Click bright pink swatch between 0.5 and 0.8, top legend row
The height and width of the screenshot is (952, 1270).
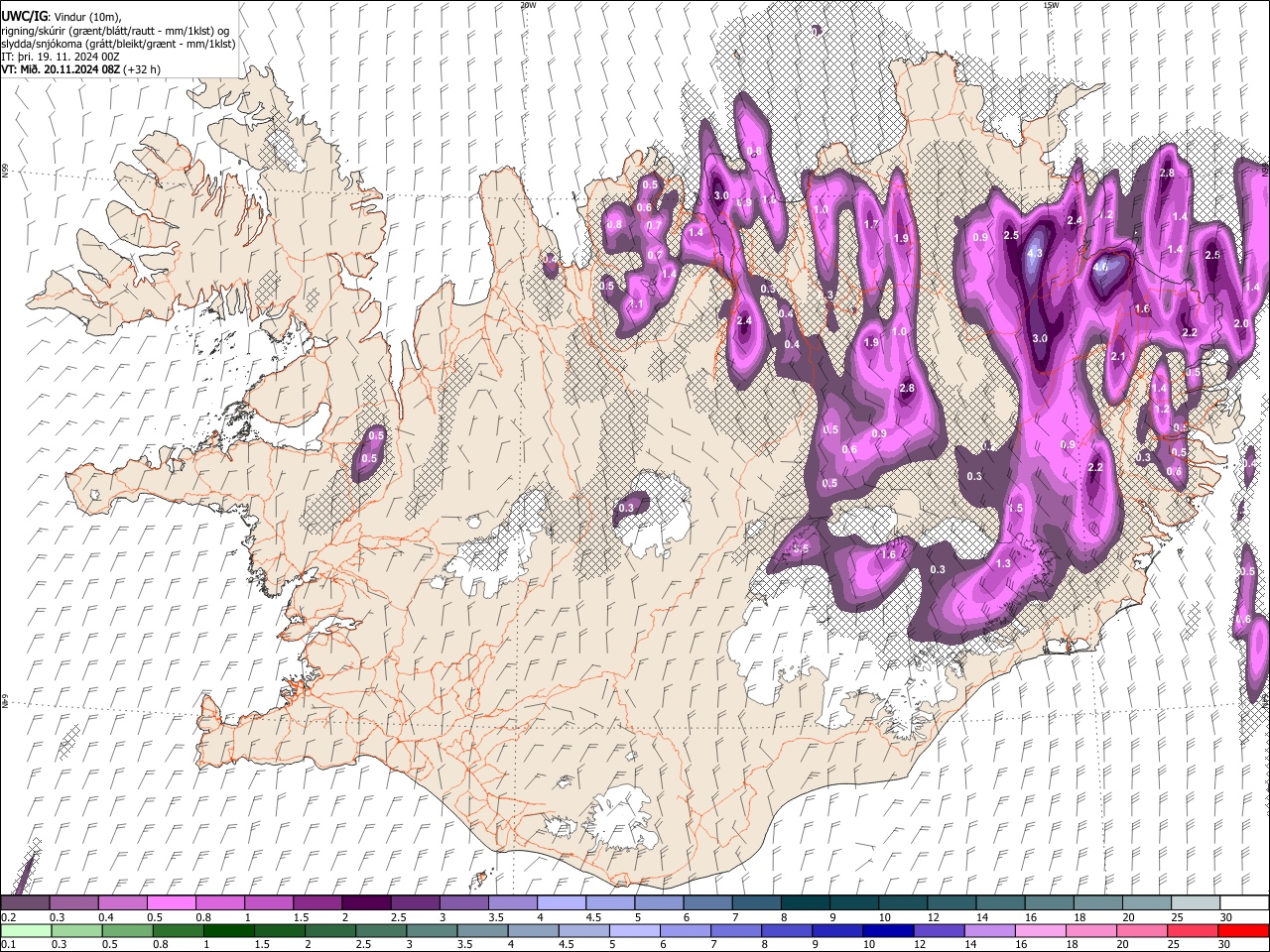tap(171, 902)
